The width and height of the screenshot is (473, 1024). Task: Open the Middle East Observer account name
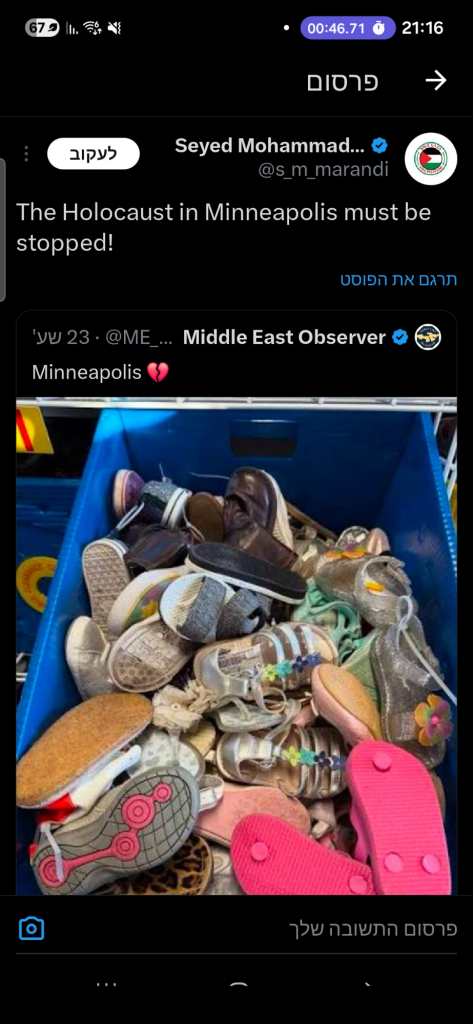pyautogui.click(x=284, y=337)
